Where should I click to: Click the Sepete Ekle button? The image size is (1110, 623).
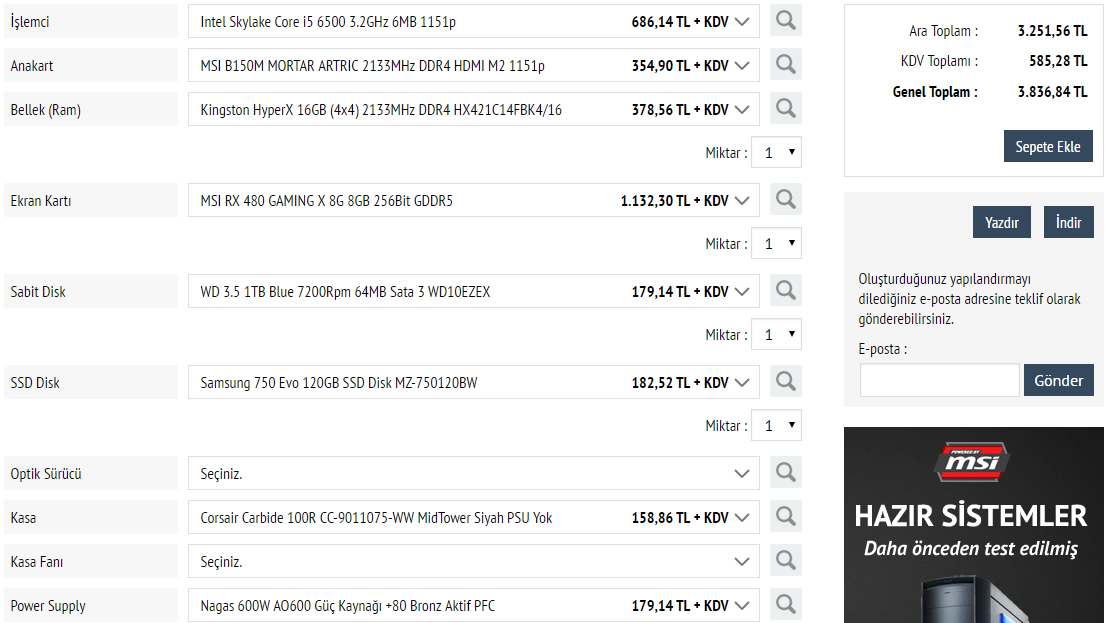[x=1048, y=147]
